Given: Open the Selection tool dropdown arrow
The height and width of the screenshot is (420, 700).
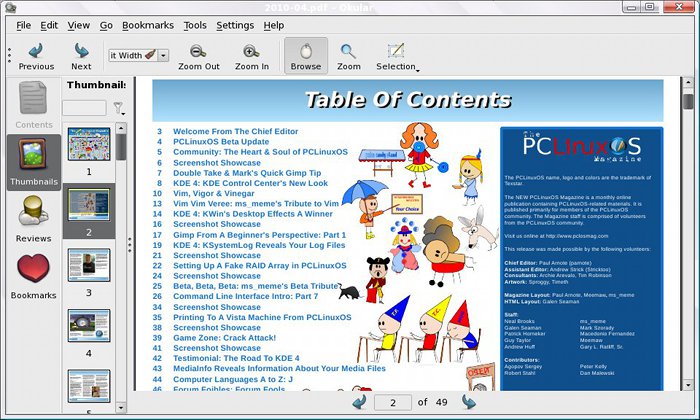Looking at the screenshot, I should [418, 71].
